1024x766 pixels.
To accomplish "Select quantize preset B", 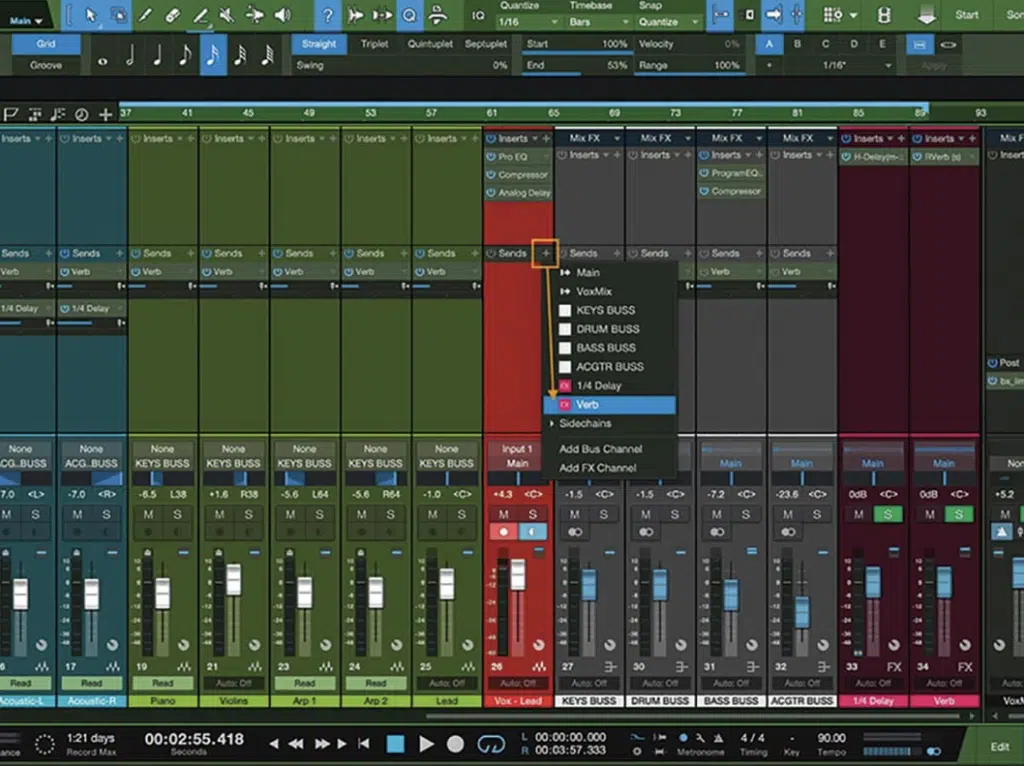I will 797,44.
